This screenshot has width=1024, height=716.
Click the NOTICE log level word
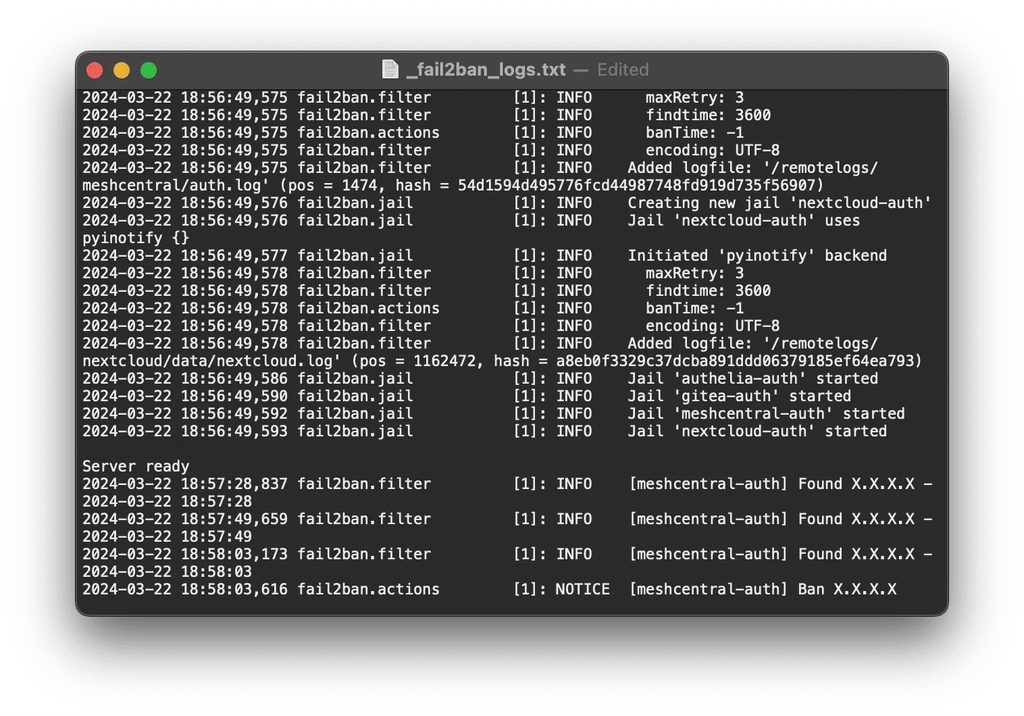(x=583, y=589)
